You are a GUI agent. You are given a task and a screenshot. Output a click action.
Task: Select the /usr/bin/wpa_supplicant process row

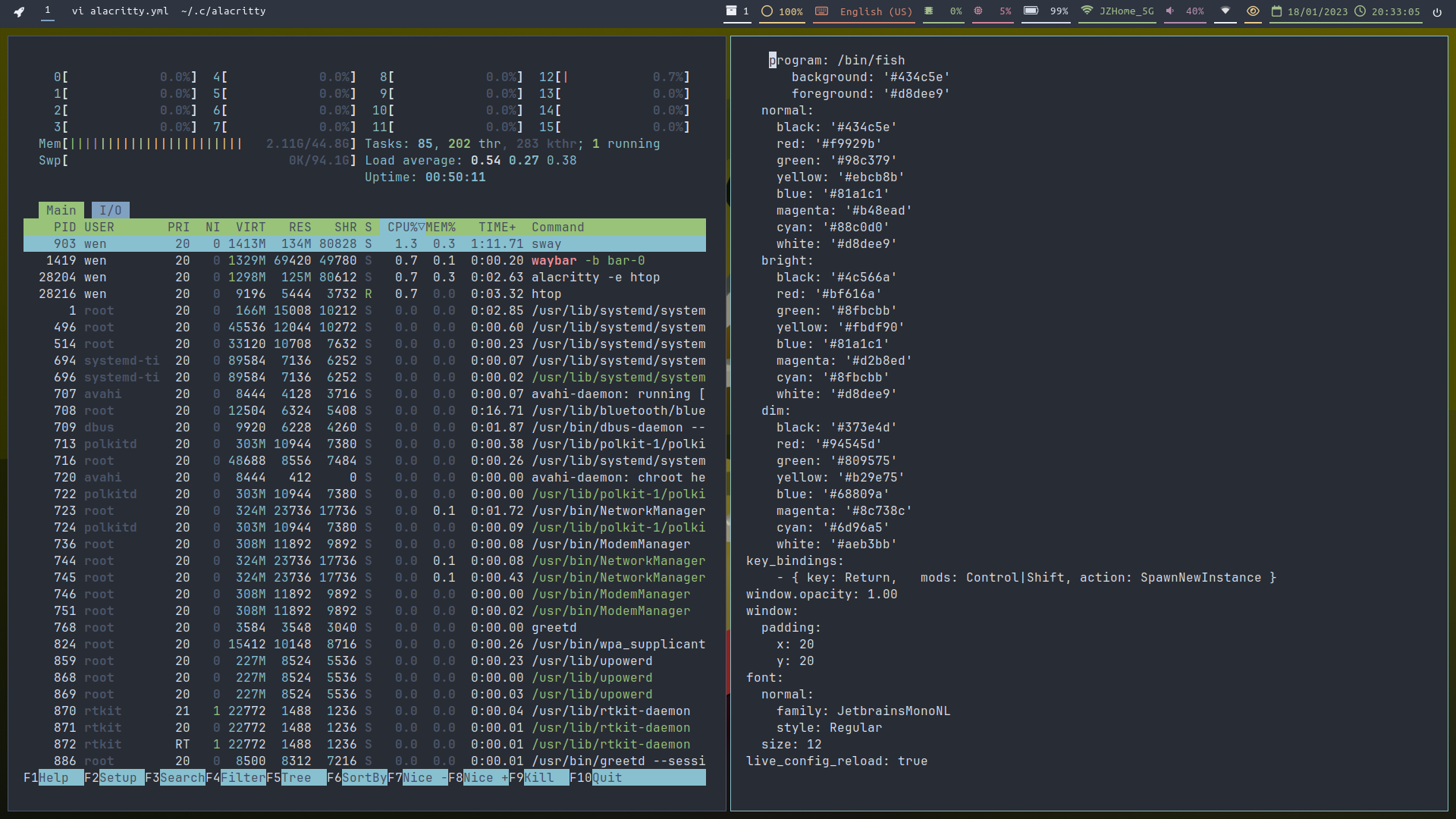(x=365, y=644)
